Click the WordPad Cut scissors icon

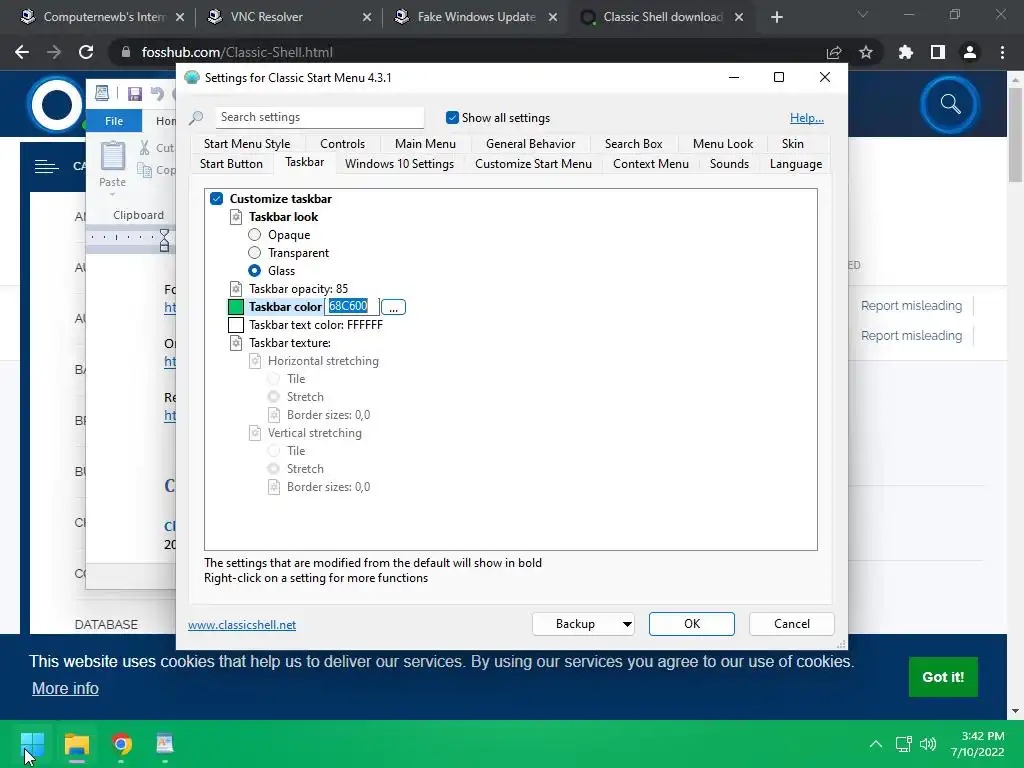[144, 148]
